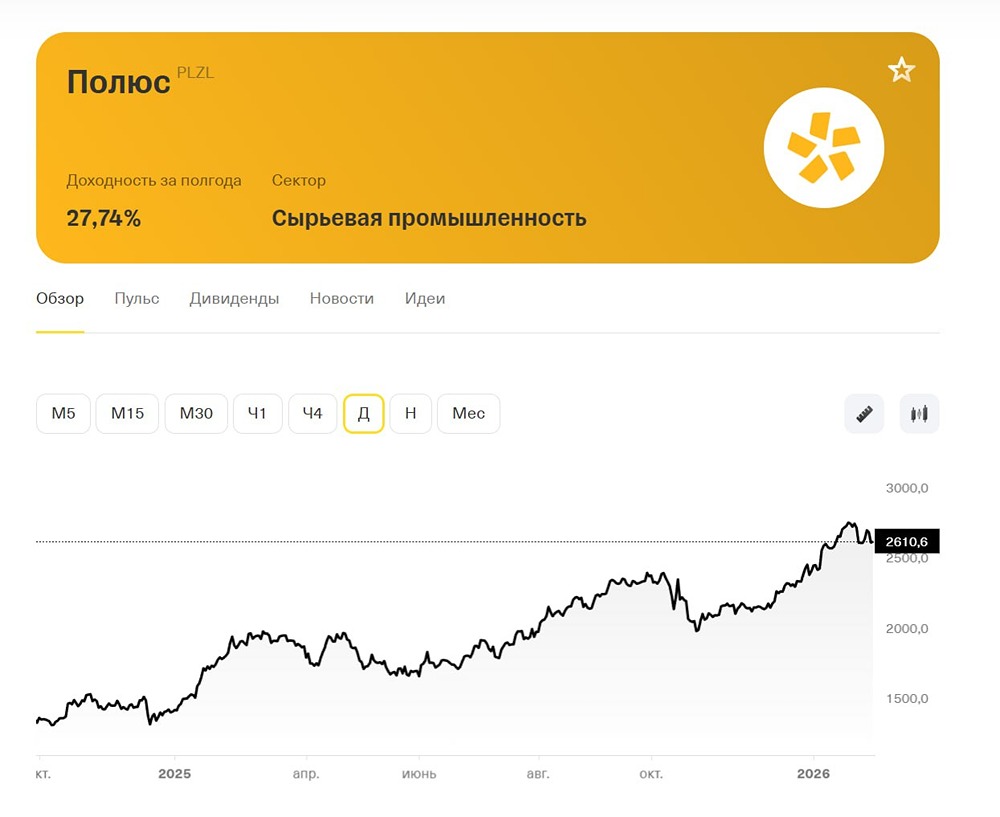Viewport: 1000px width, 817px height.
Task: Switch chart to candlestick view
Action: [x=919, y=413]
